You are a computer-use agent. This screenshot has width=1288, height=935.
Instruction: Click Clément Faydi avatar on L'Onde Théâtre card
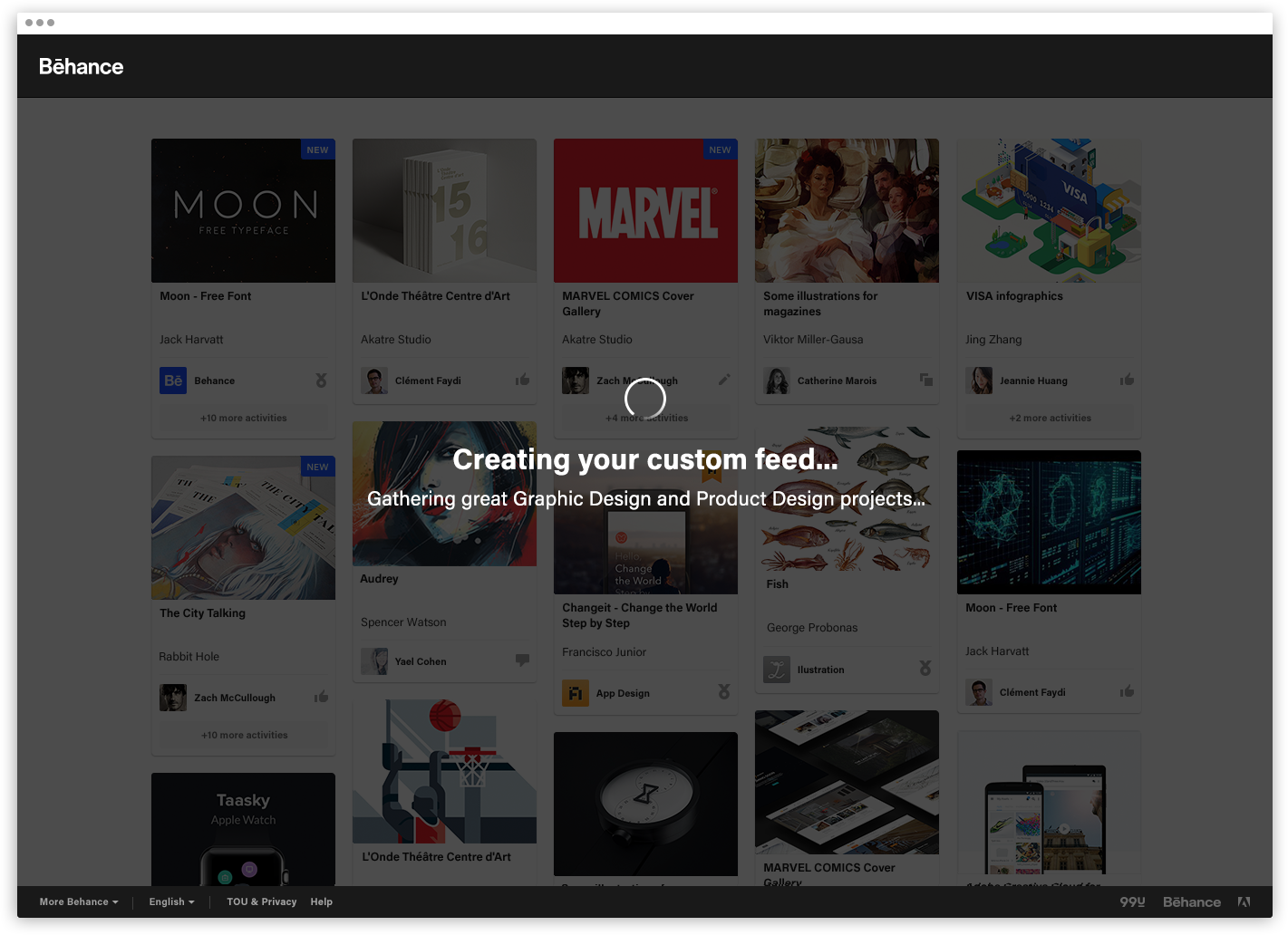point(374,381)
